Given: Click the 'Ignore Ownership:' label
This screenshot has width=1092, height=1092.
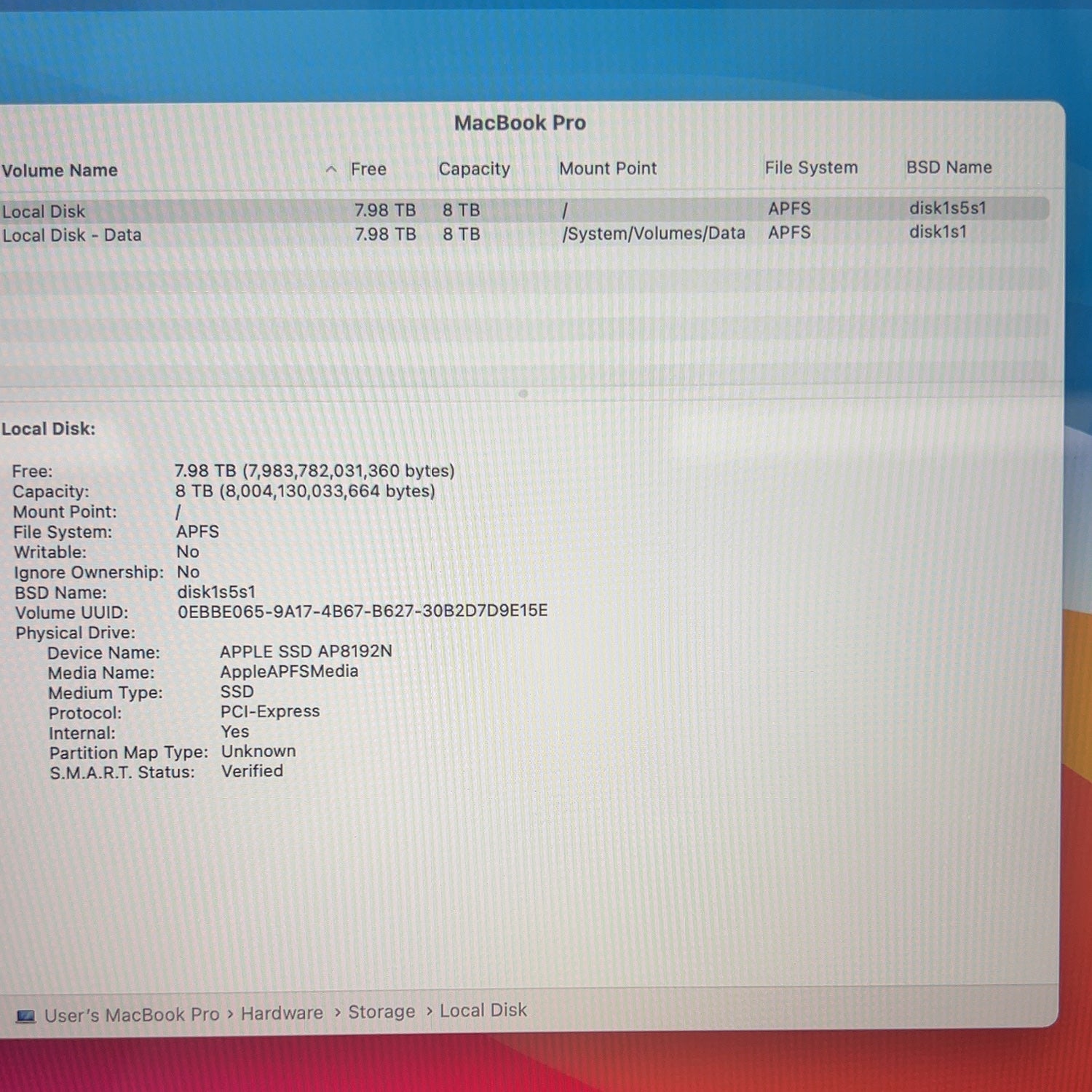Looking at the screenshot, I should 89,572.
